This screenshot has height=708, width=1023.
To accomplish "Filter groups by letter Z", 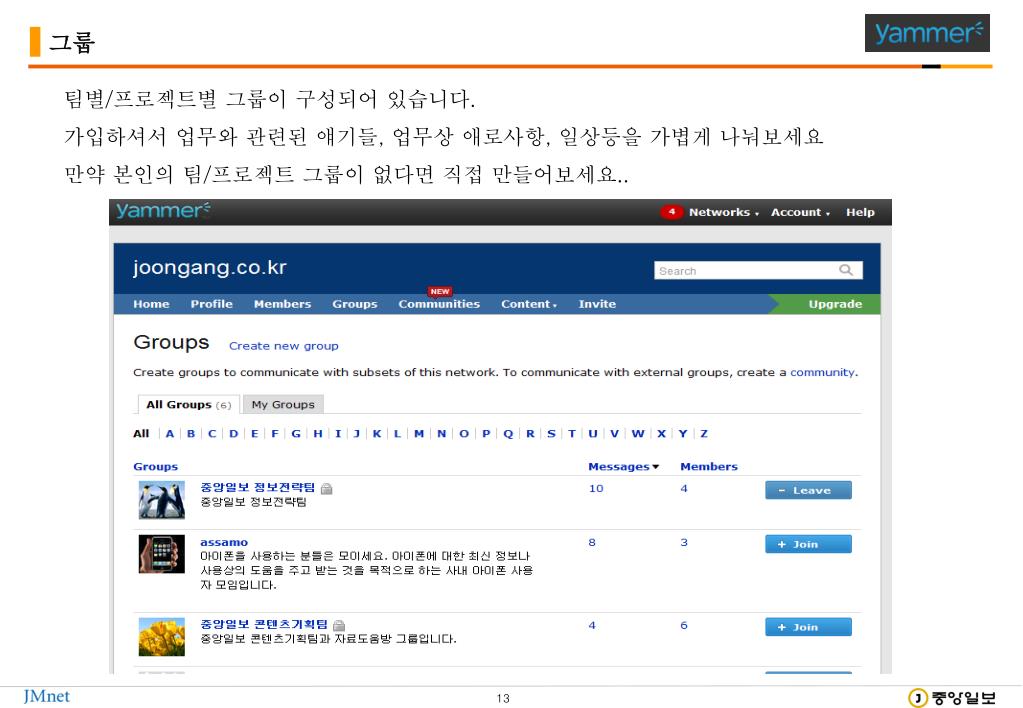I will [704, 433].
